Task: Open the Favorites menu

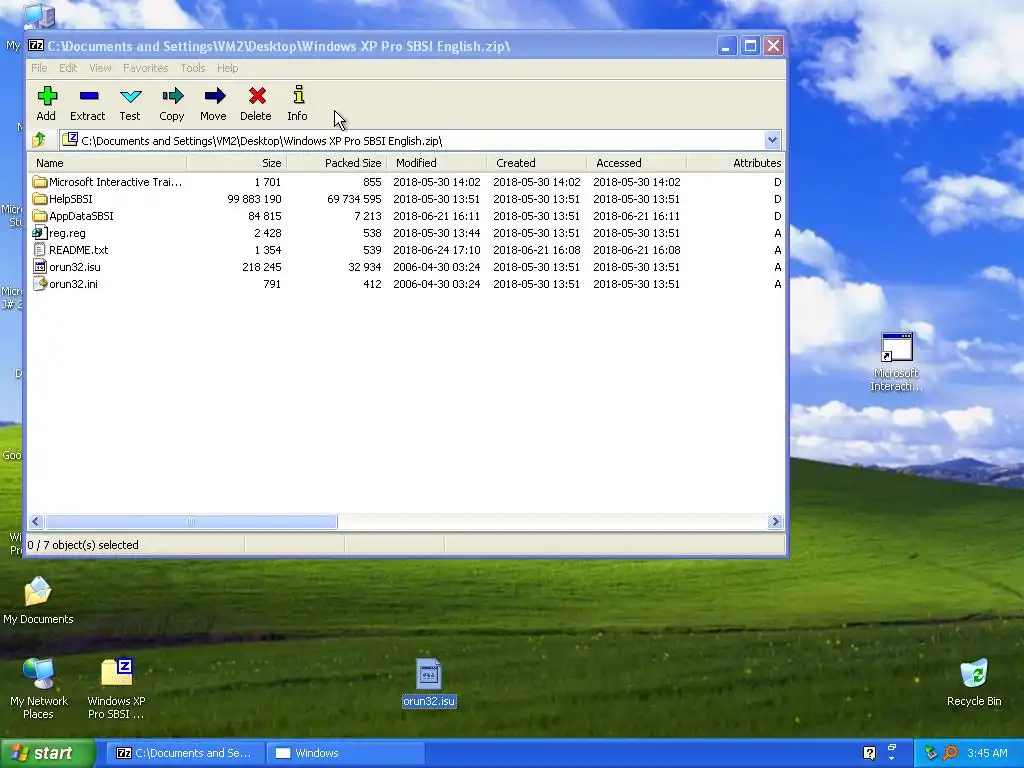Action: (146, 68)
